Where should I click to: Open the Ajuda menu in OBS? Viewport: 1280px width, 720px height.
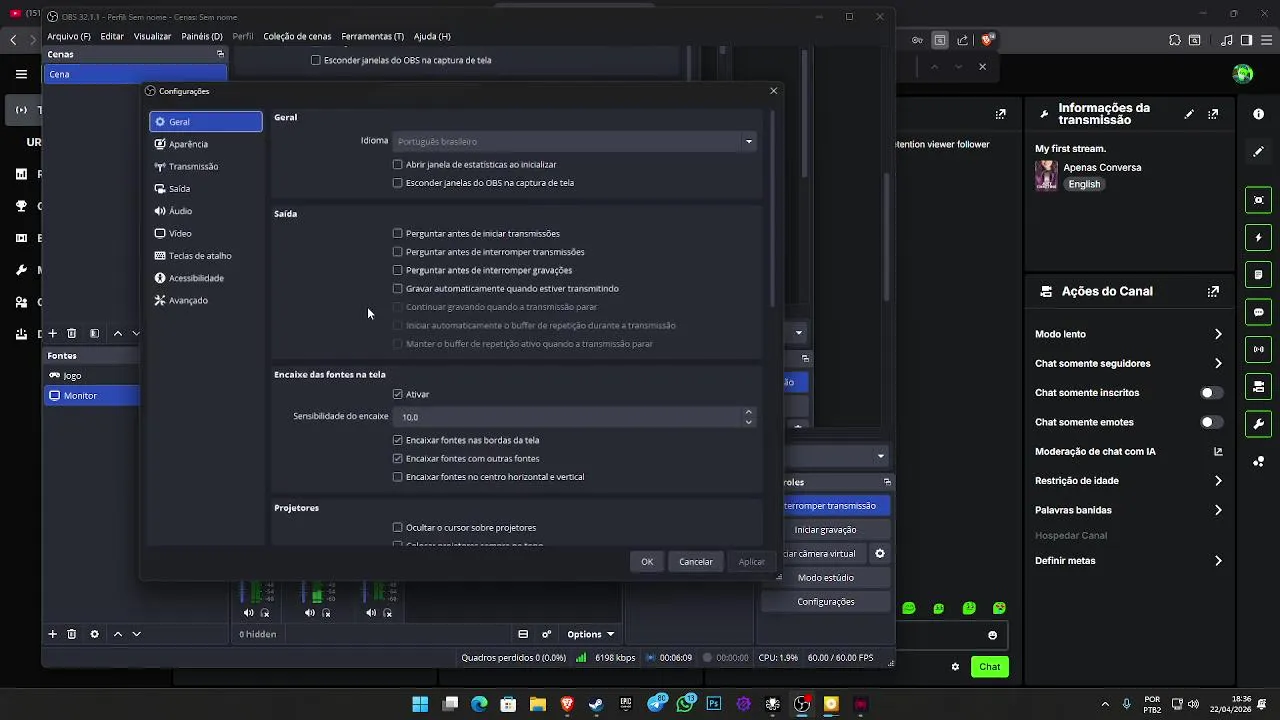[x=432, y=36]
